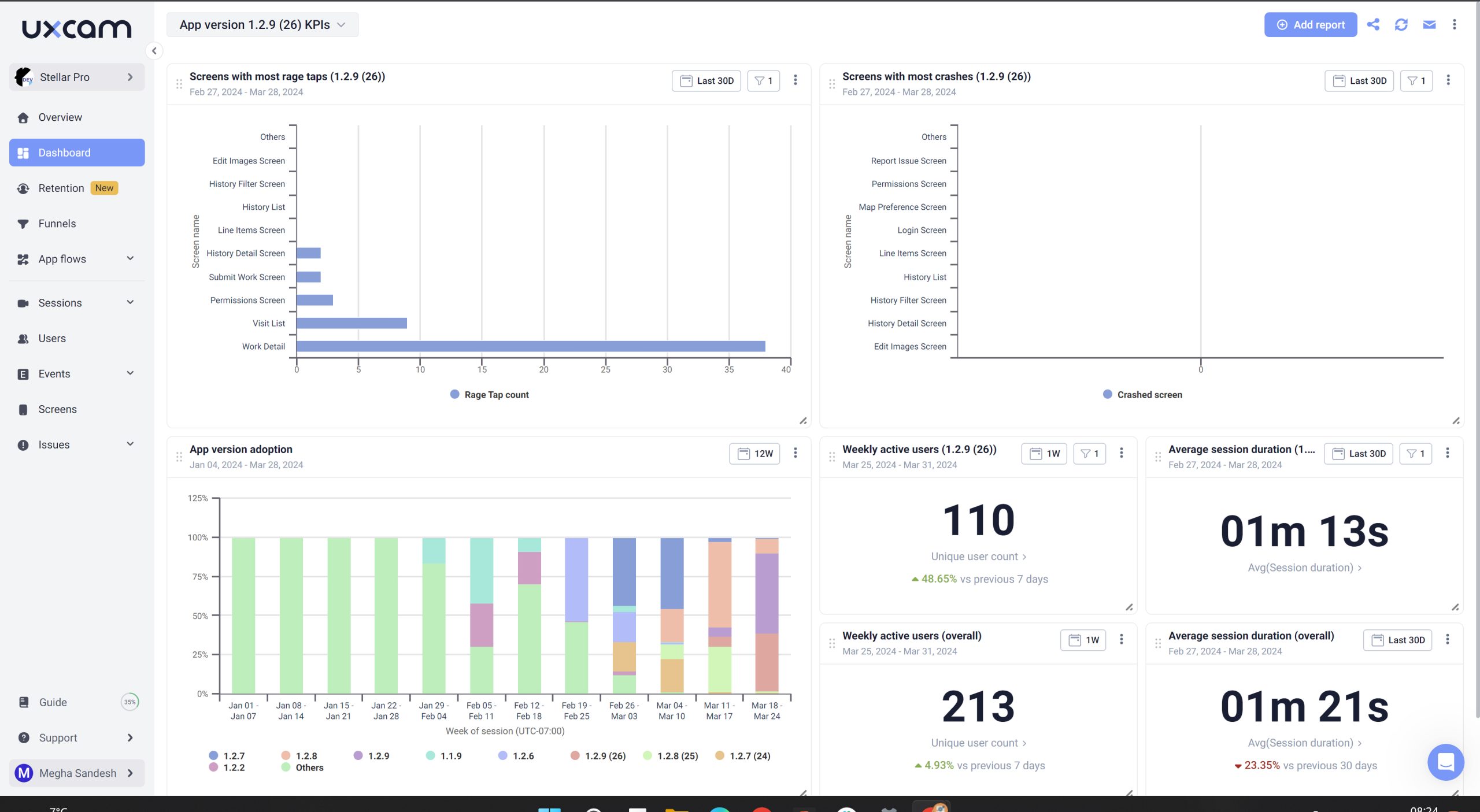
Task: Toggle the 1.2.6 color swatch in legend
Action: coord(503,755)
